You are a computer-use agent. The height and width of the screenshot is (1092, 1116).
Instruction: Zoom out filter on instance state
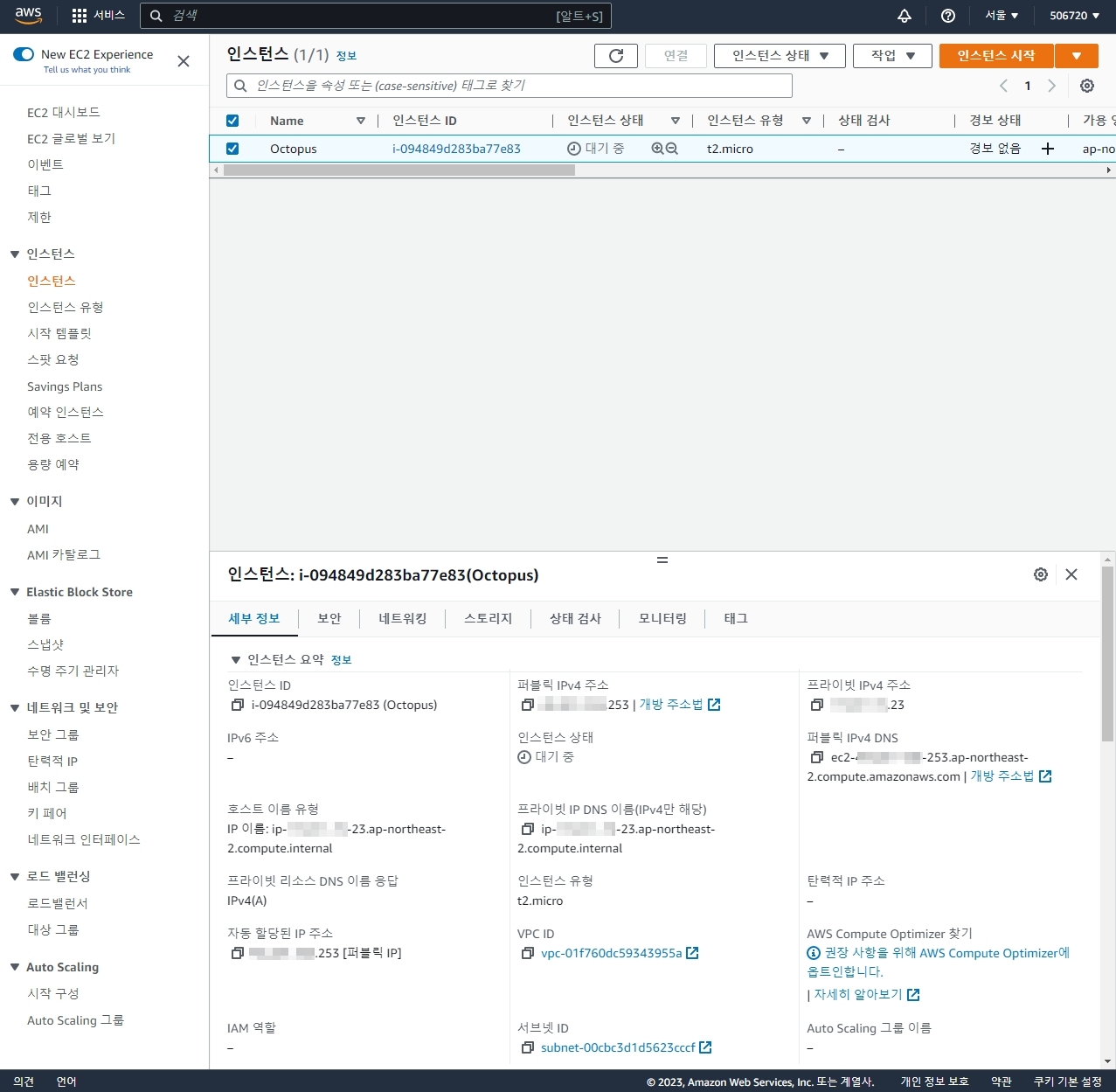click(x=671, y=149)
